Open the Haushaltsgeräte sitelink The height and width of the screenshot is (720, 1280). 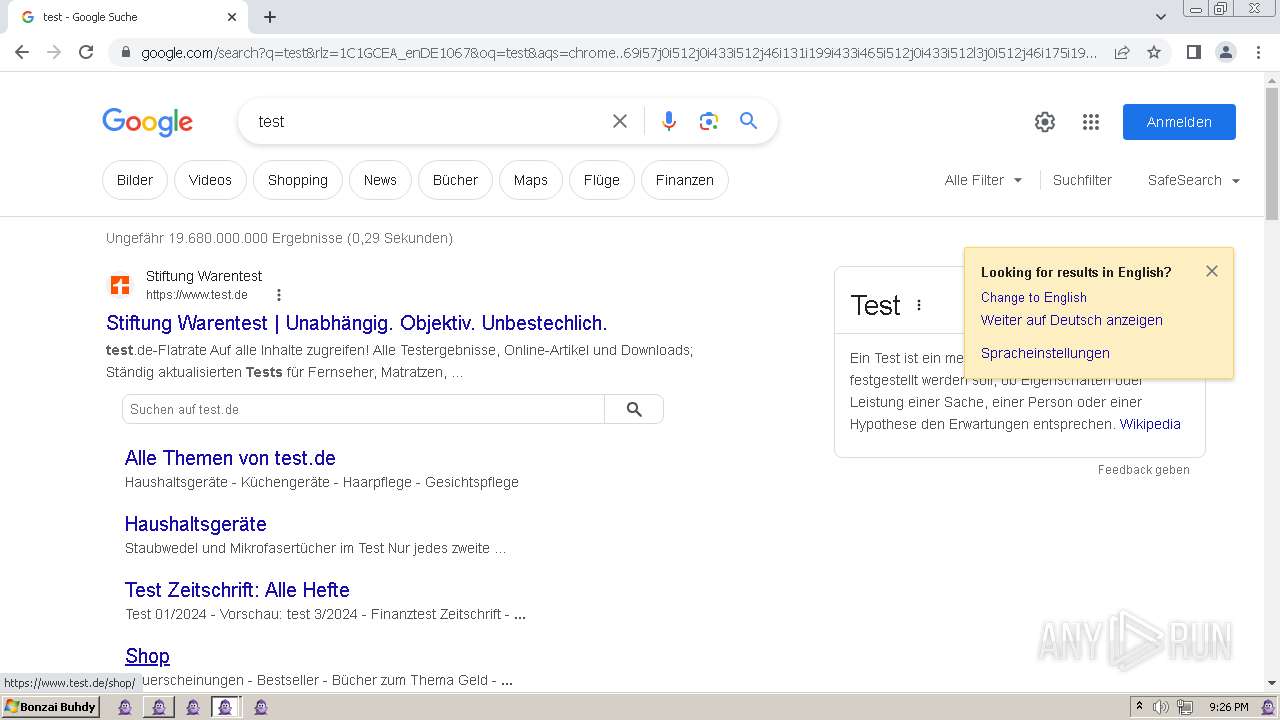tap(196, 524)
